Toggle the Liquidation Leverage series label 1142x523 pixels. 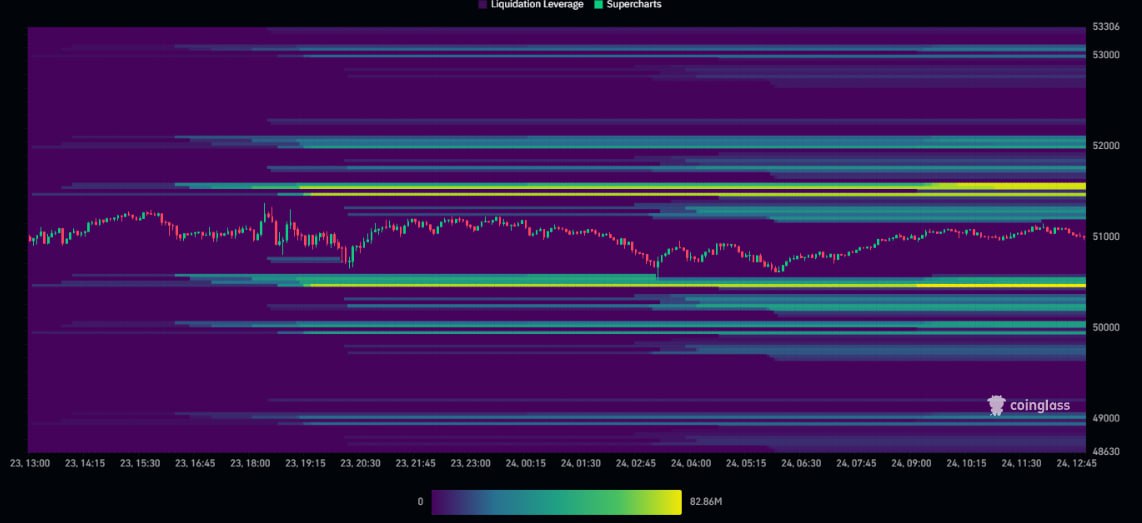point(536,5)
